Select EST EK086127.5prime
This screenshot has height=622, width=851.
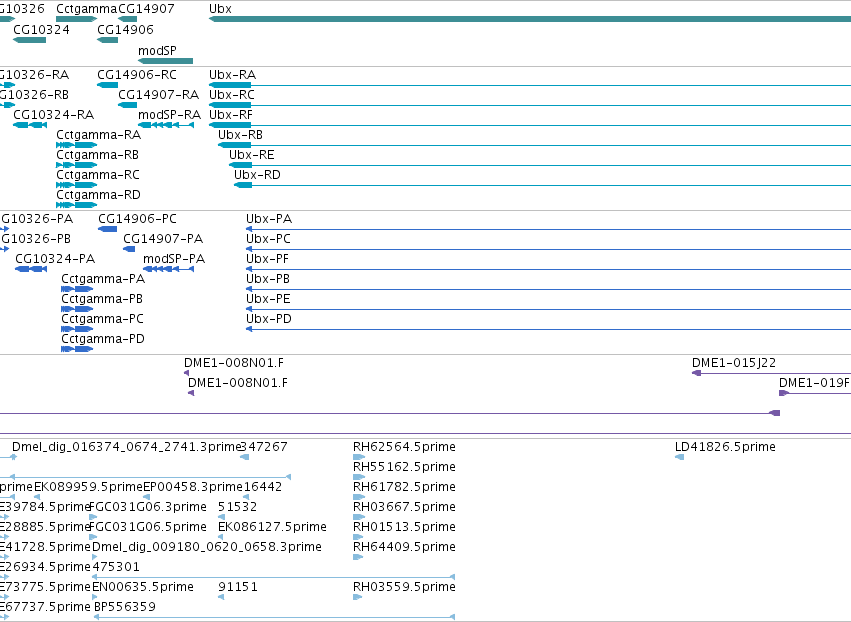point(272,527)
